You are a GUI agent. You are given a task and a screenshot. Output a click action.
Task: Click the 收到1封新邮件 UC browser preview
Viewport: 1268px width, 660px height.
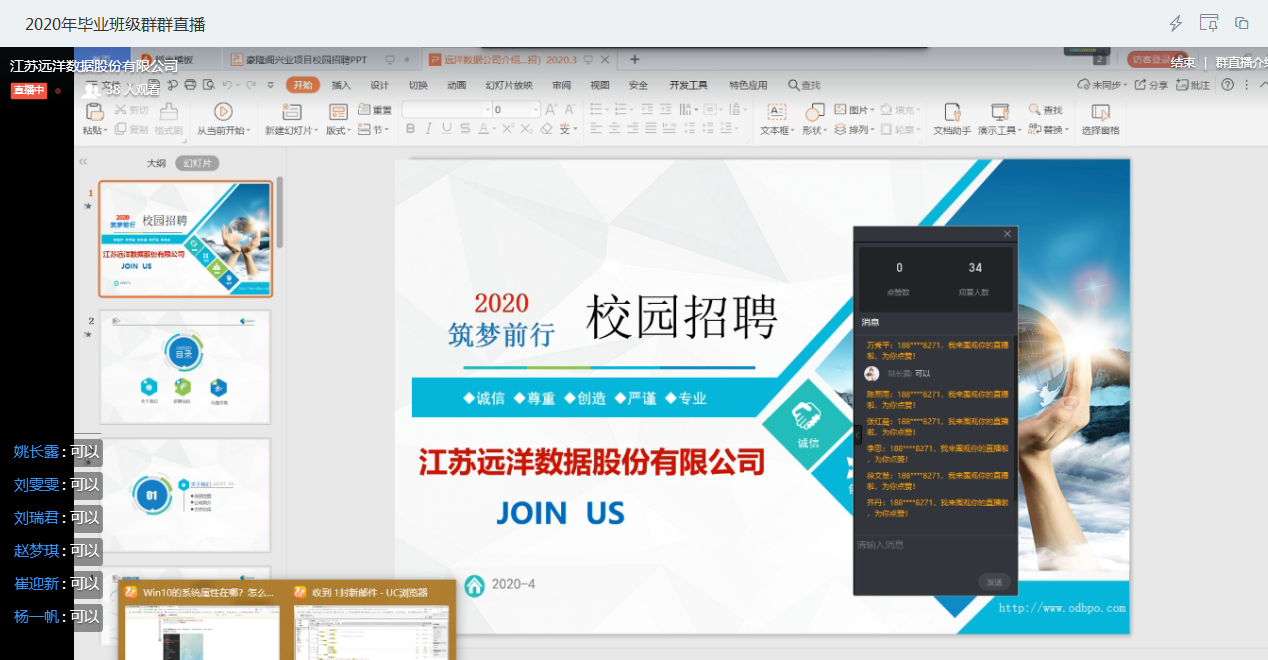[372, 621]
